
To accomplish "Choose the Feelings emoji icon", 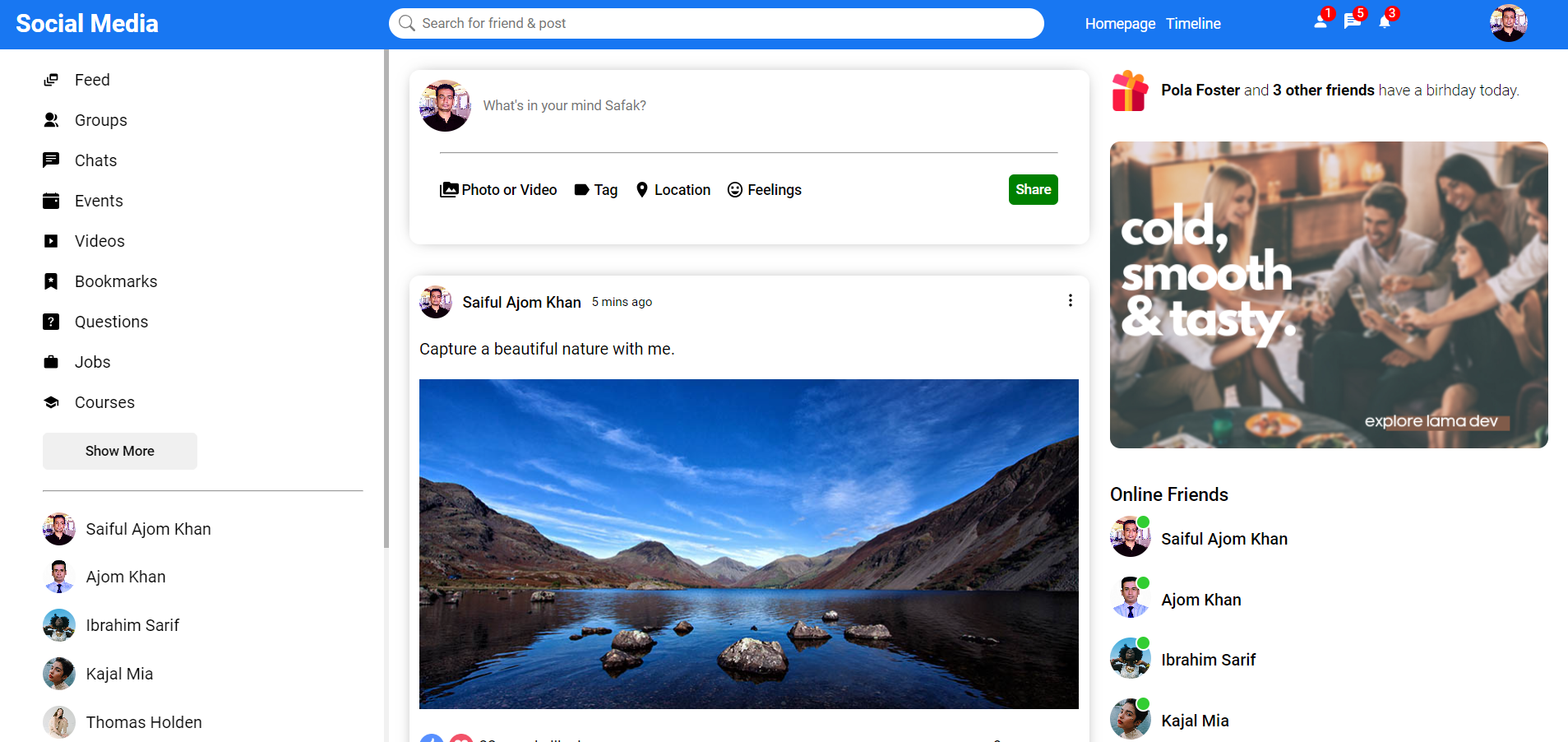I will tap(735, 190).
